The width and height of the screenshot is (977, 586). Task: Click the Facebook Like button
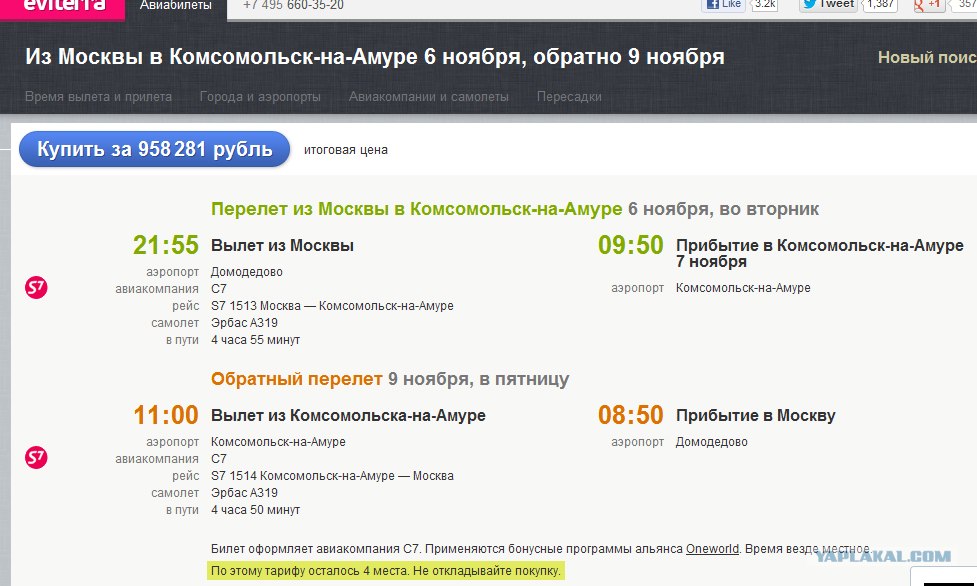(723, 4)
